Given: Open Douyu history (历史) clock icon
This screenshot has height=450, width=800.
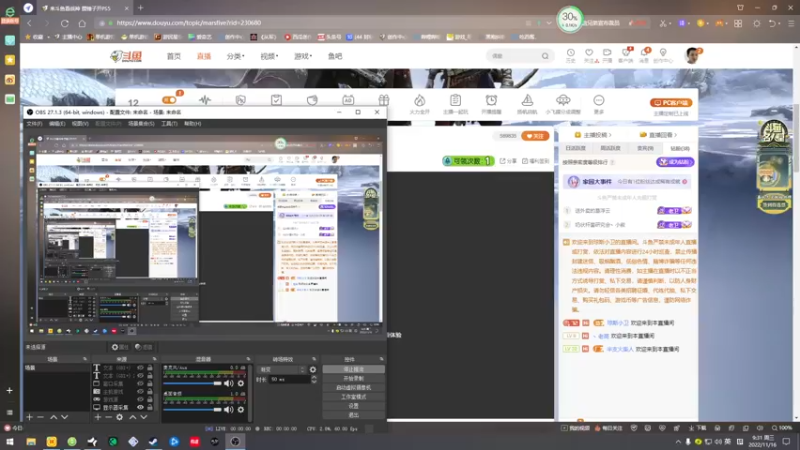Looking at the screenshot, I should [570, 55].
